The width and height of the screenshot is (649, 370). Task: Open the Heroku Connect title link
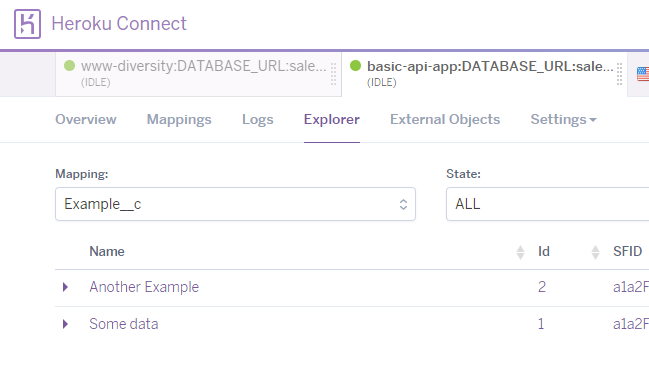tap(119, 24)
